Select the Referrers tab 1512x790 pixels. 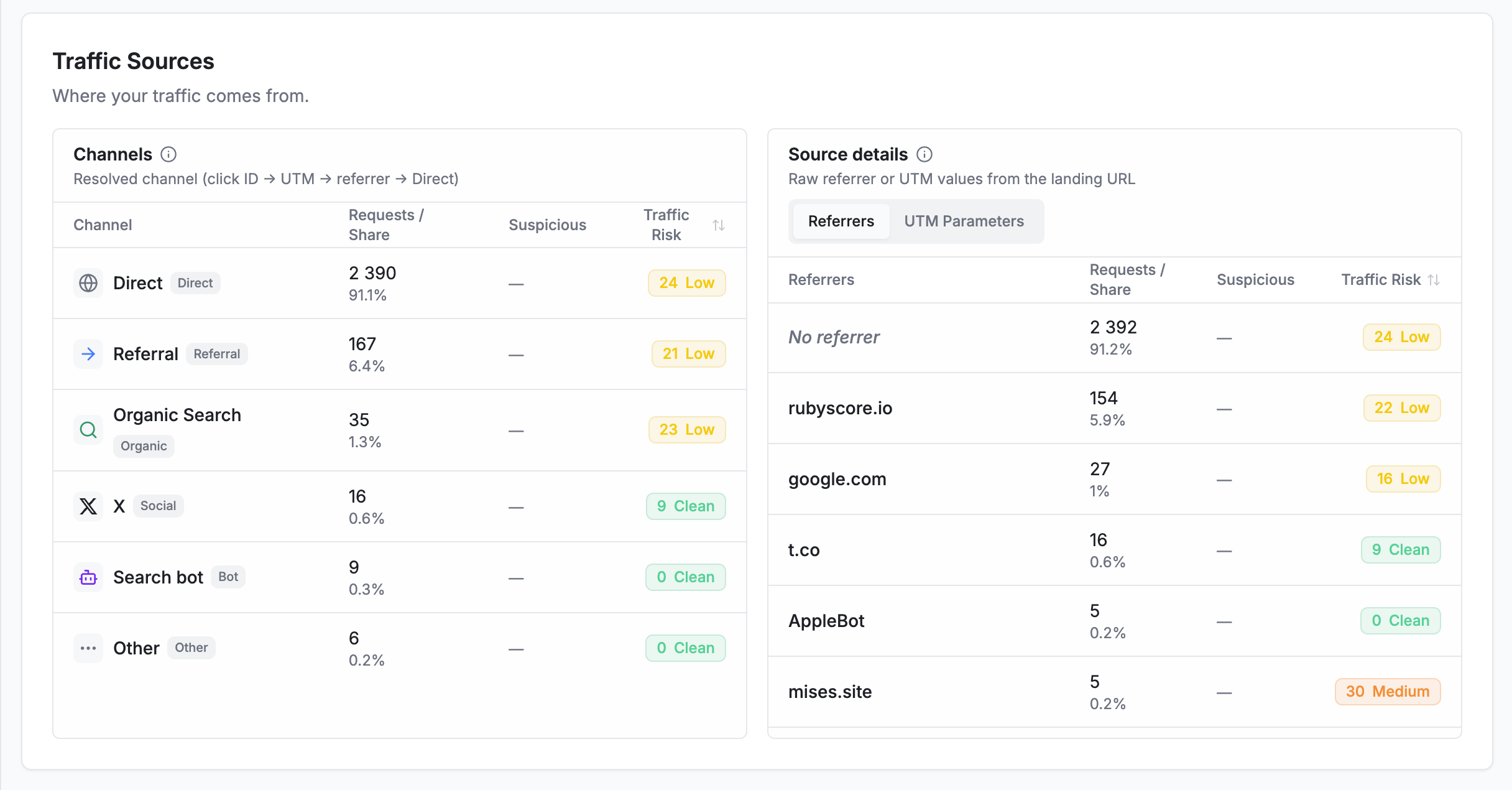pyautogui.click(x=841, y=221)
